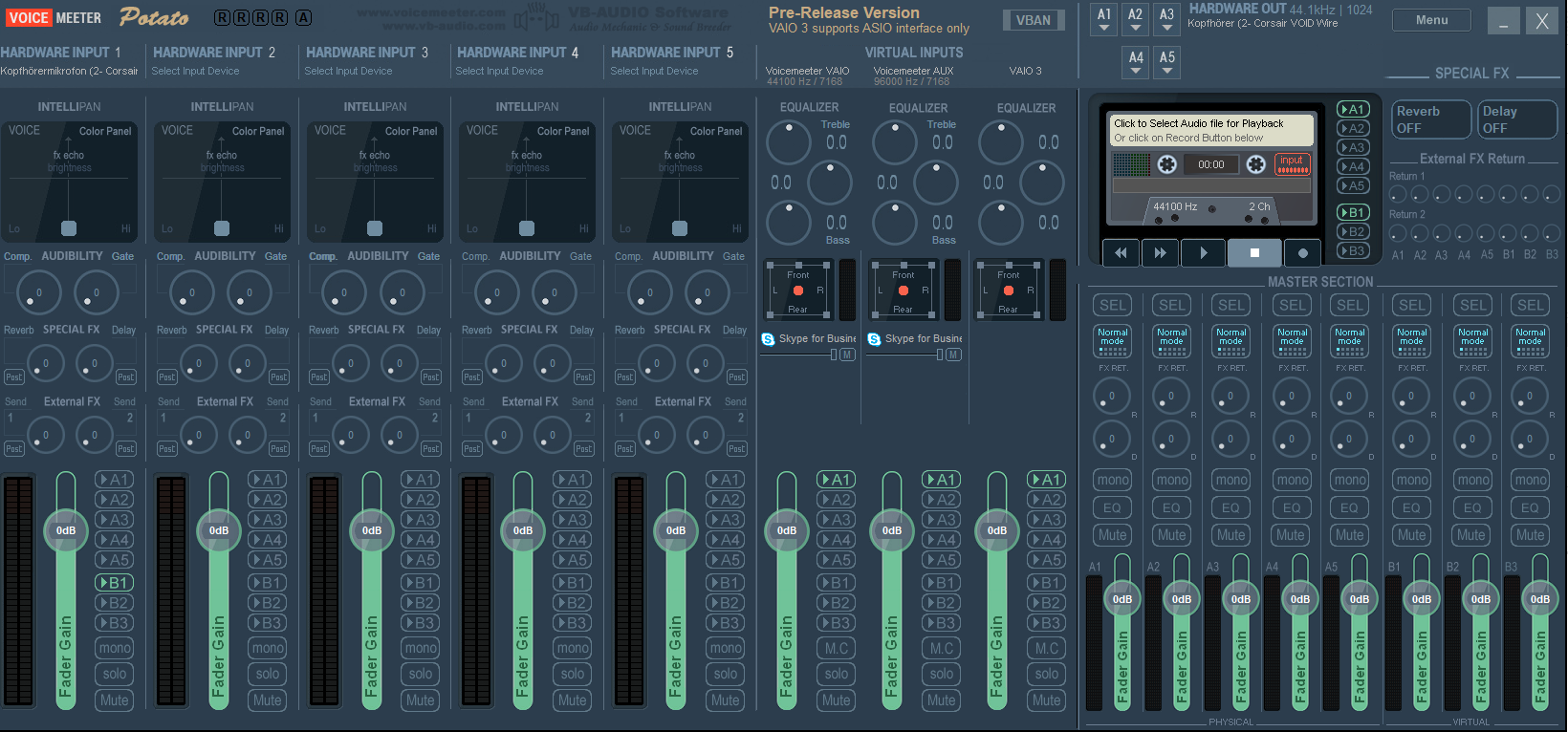
Task: Click the VAIO 3 Front/Rear pan box
Action: click(x=1009, y=291)
